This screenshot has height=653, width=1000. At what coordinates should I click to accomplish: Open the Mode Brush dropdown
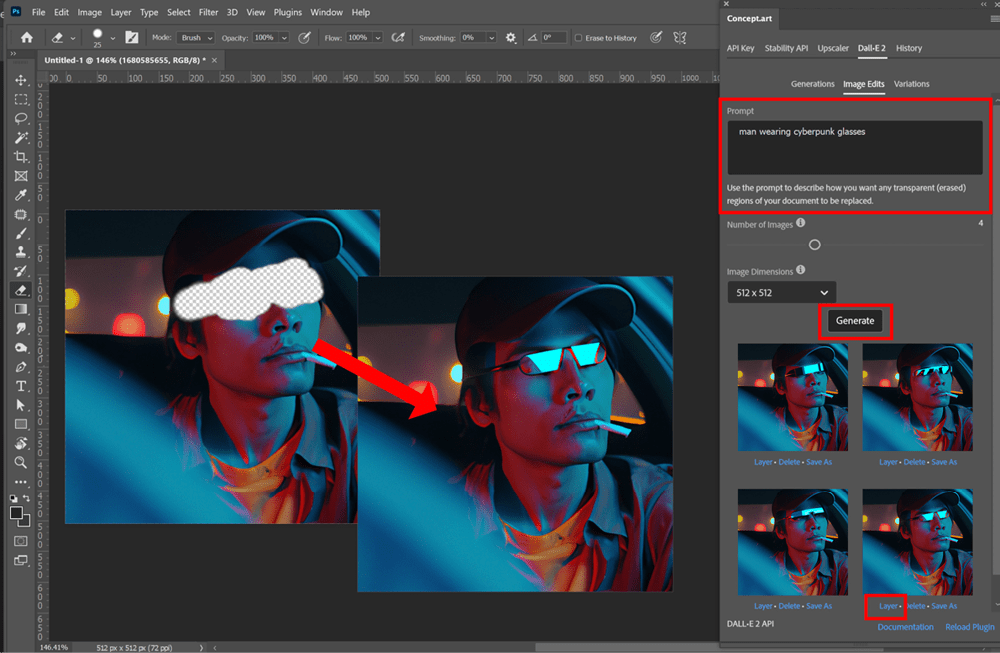[195, 38]
